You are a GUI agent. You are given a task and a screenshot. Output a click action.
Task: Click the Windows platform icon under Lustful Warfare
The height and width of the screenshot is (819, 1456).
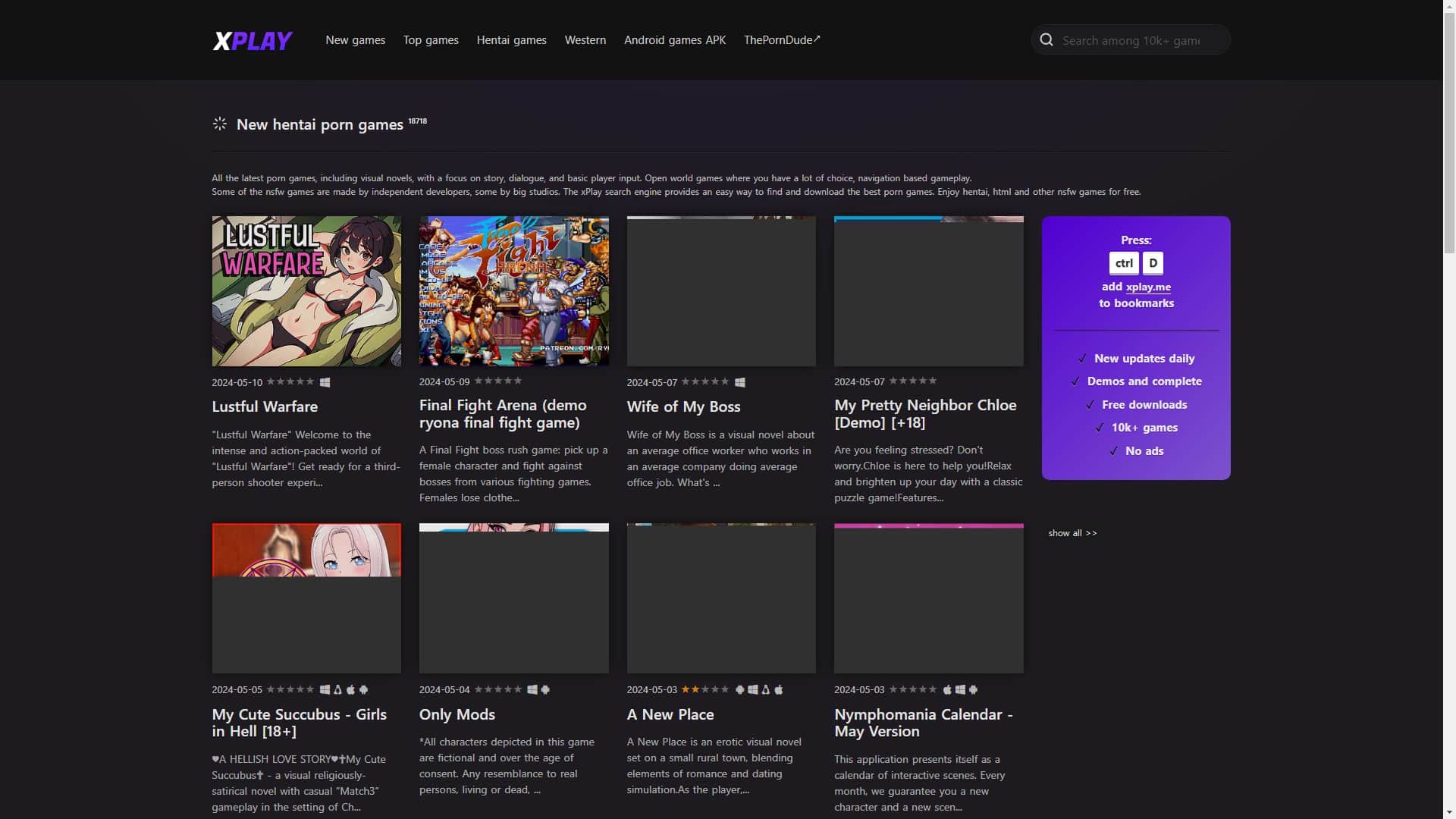[x=325, y=382]
